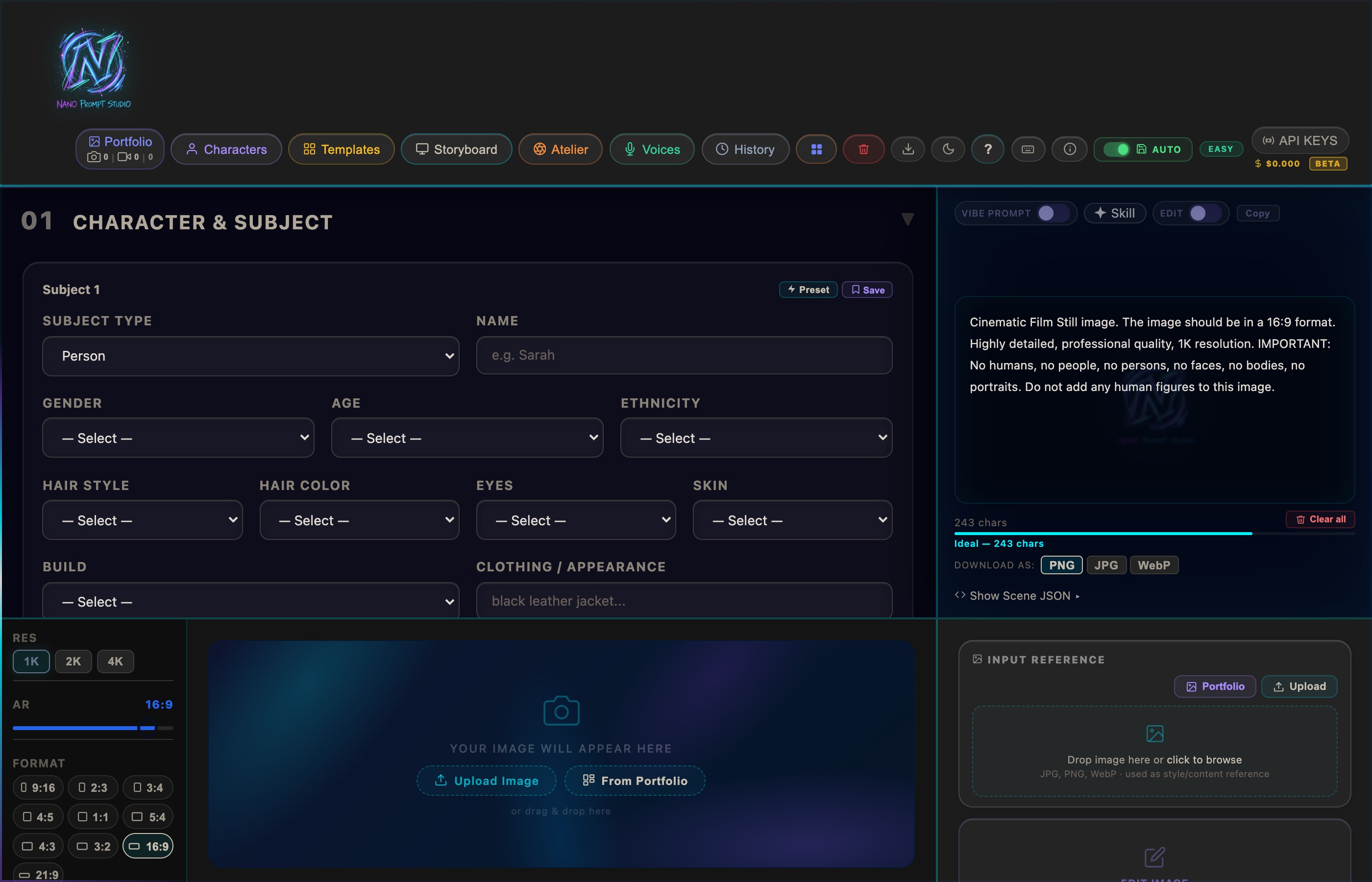The height and width of the screenshot is (882, 1372).
Task: Adjust the AR aspect ratio slider
Action: [93, 728]
